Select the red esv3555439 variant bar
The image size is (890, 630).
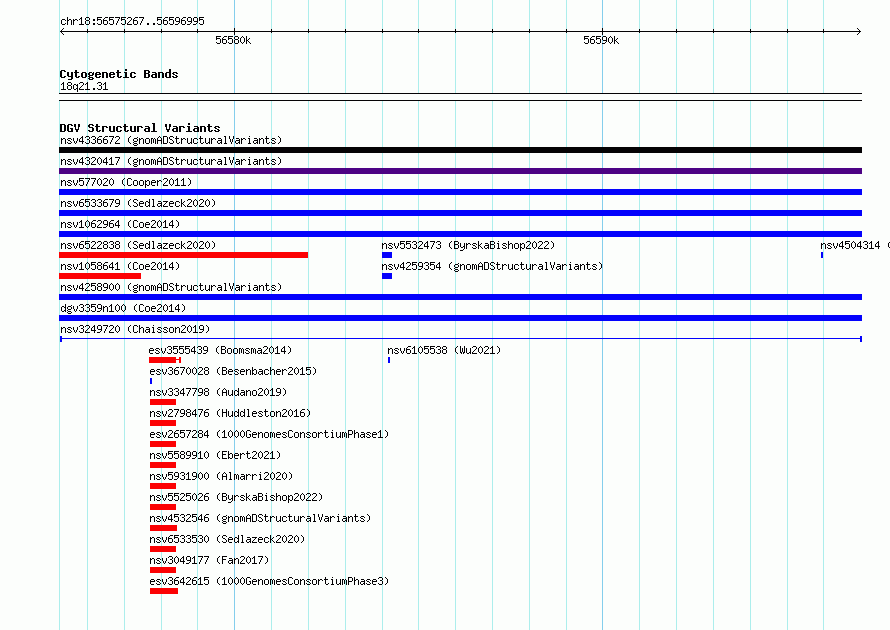click(165, 360)
